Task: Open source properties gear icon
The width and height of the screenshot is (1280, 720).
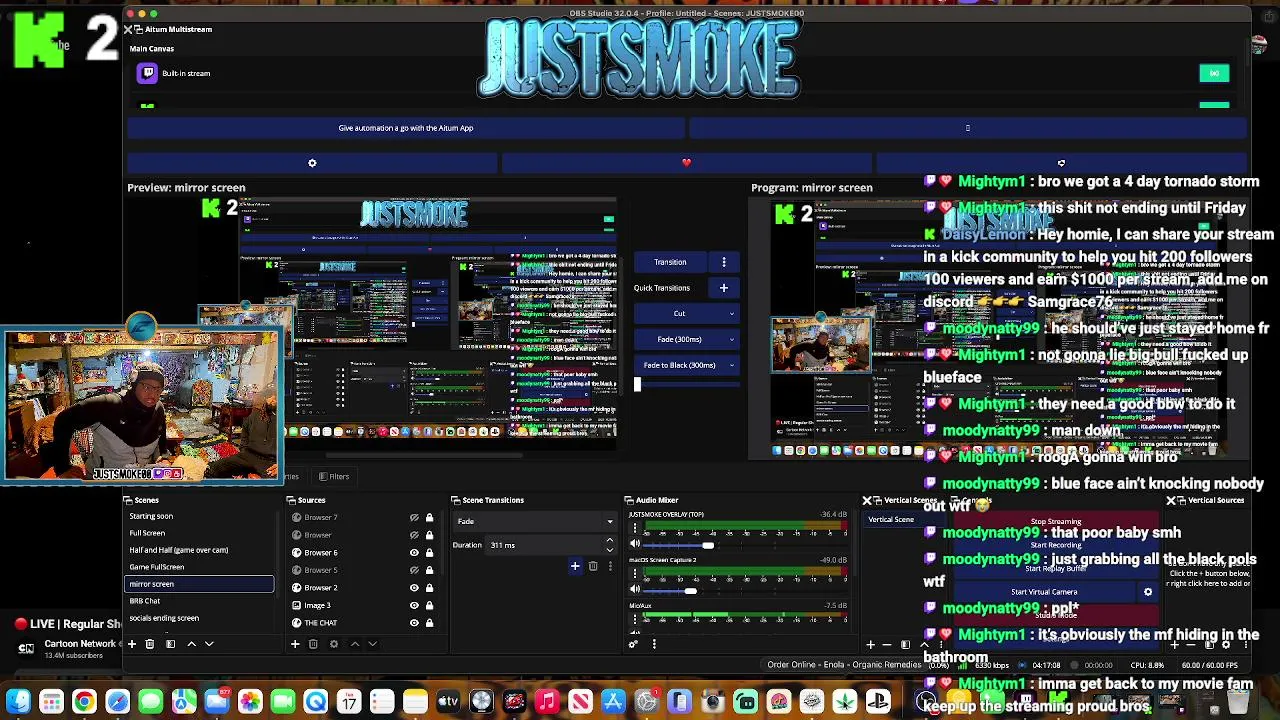Action: [x=334, y=644]
